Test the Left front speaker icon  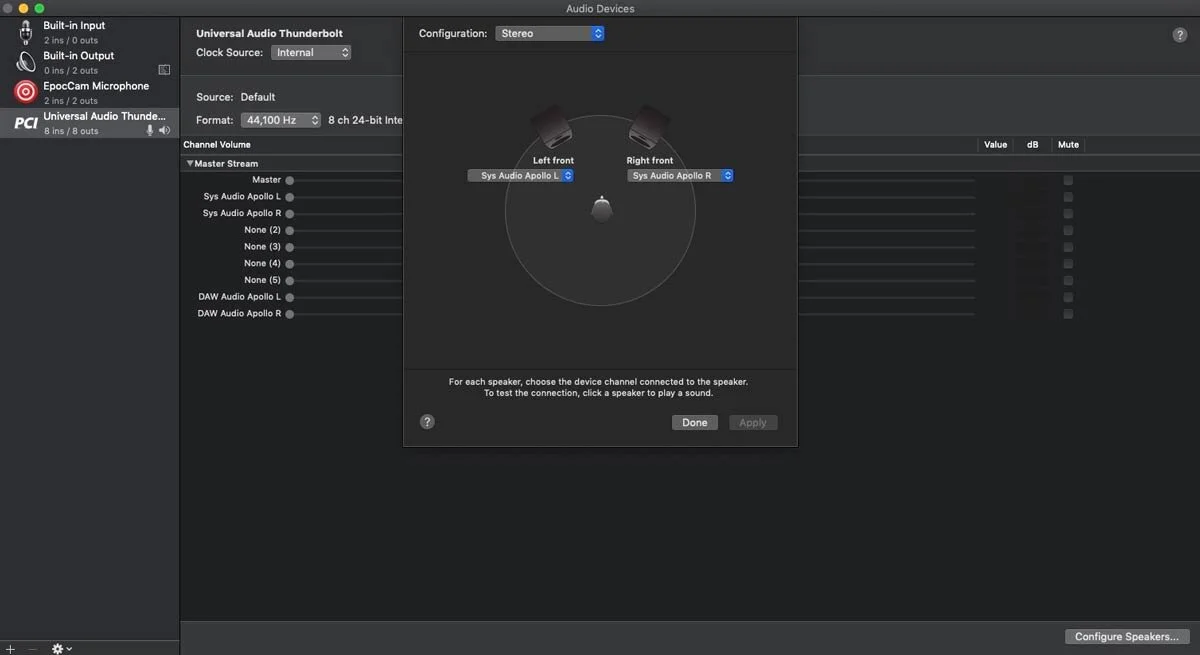tap(551, 128)
